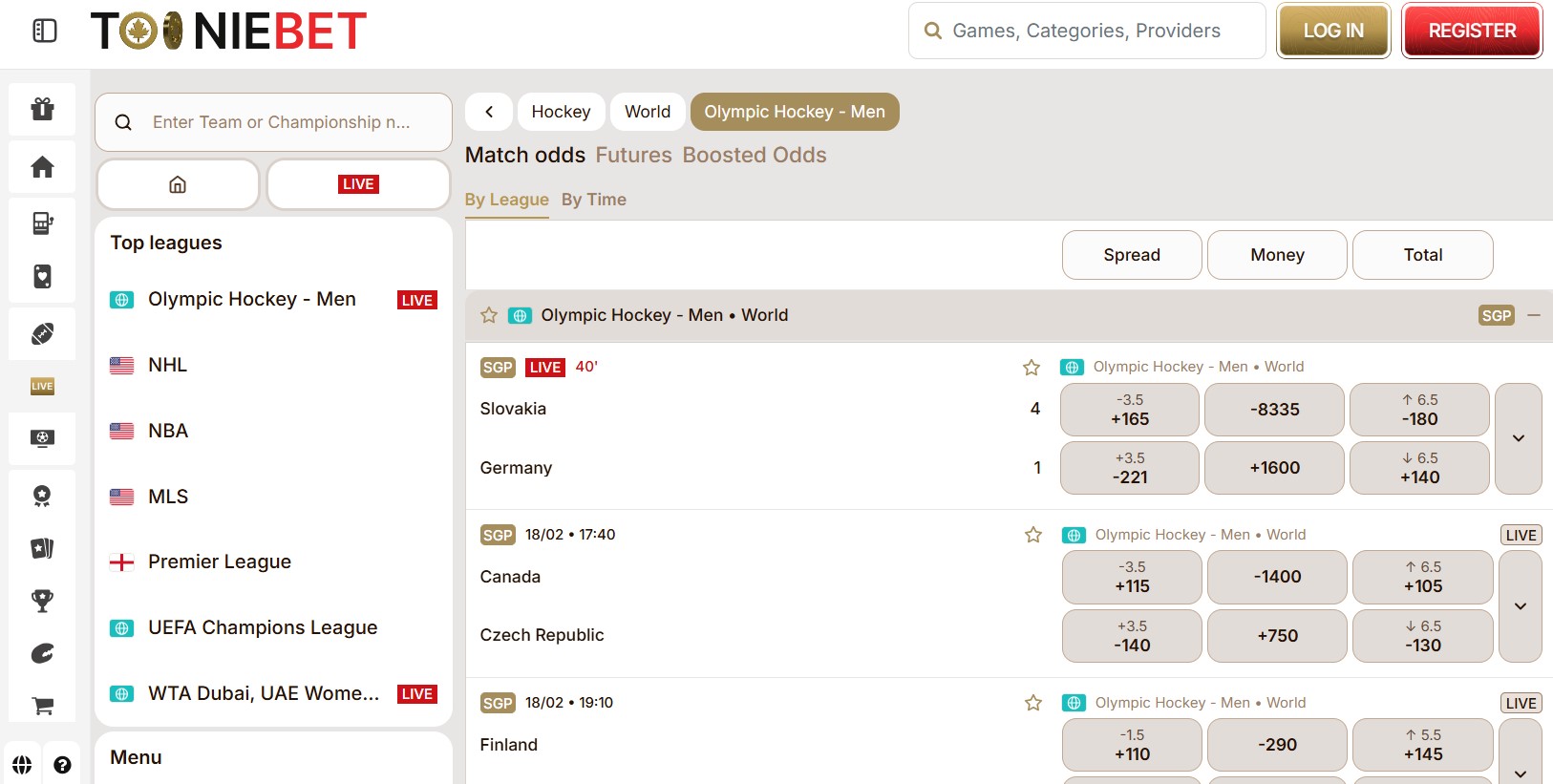
Task: Open the promotions gift icon in the sidebar
Action: click(x=42, y=108)
